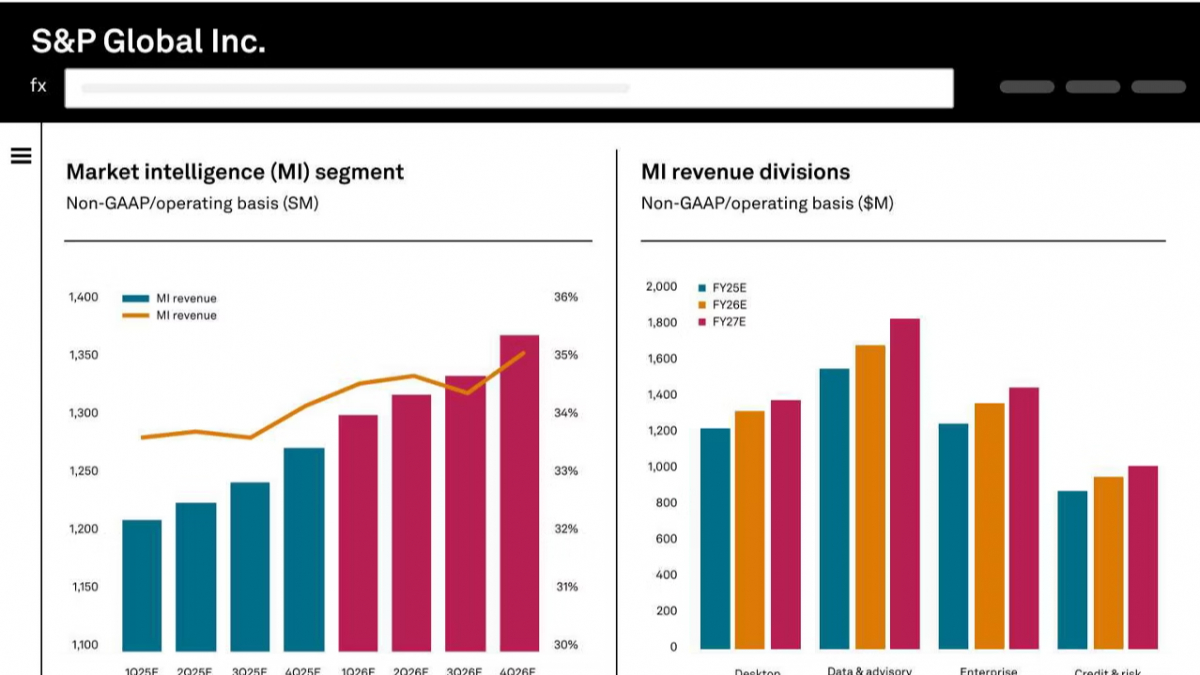
Task: Select the 2Q26E revenue bar
Action: click(412, 523)
